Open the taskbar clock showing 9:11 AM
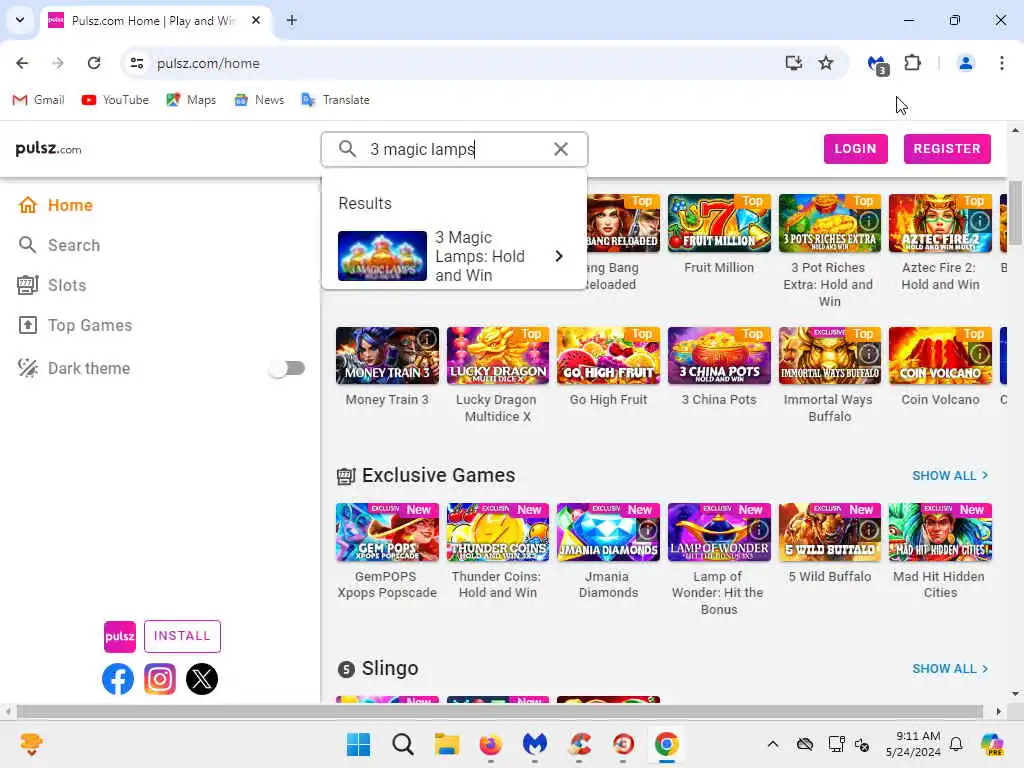Screen dimensions: 1024x768 coord(912,744)
